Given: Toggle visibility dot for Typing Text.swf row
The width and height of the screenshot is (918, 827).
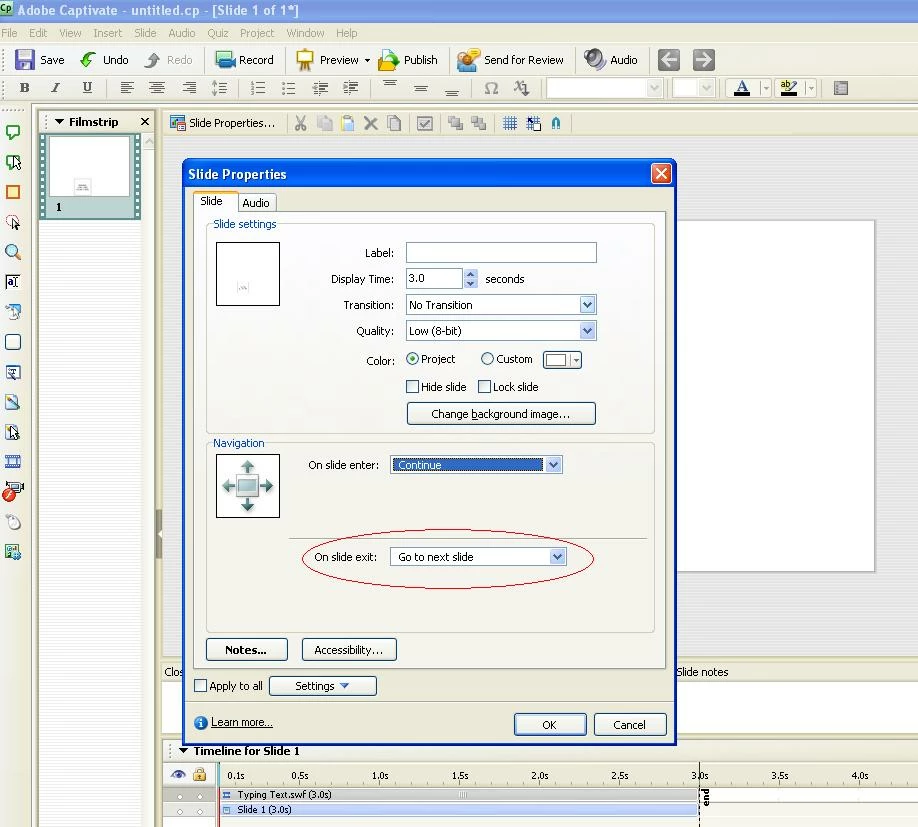Looking at the screenshot, I should point(180,796).
